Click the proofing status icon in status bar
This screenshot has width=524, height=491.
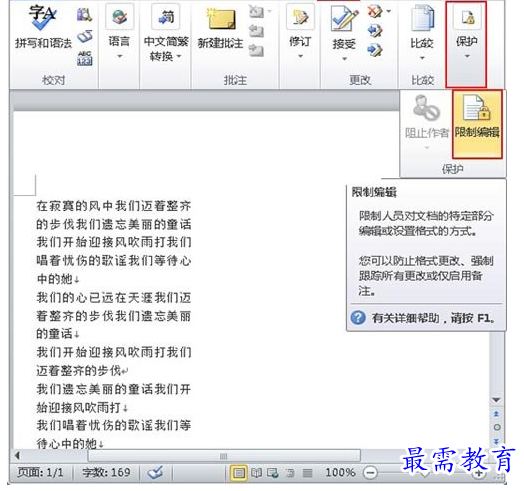155,472
